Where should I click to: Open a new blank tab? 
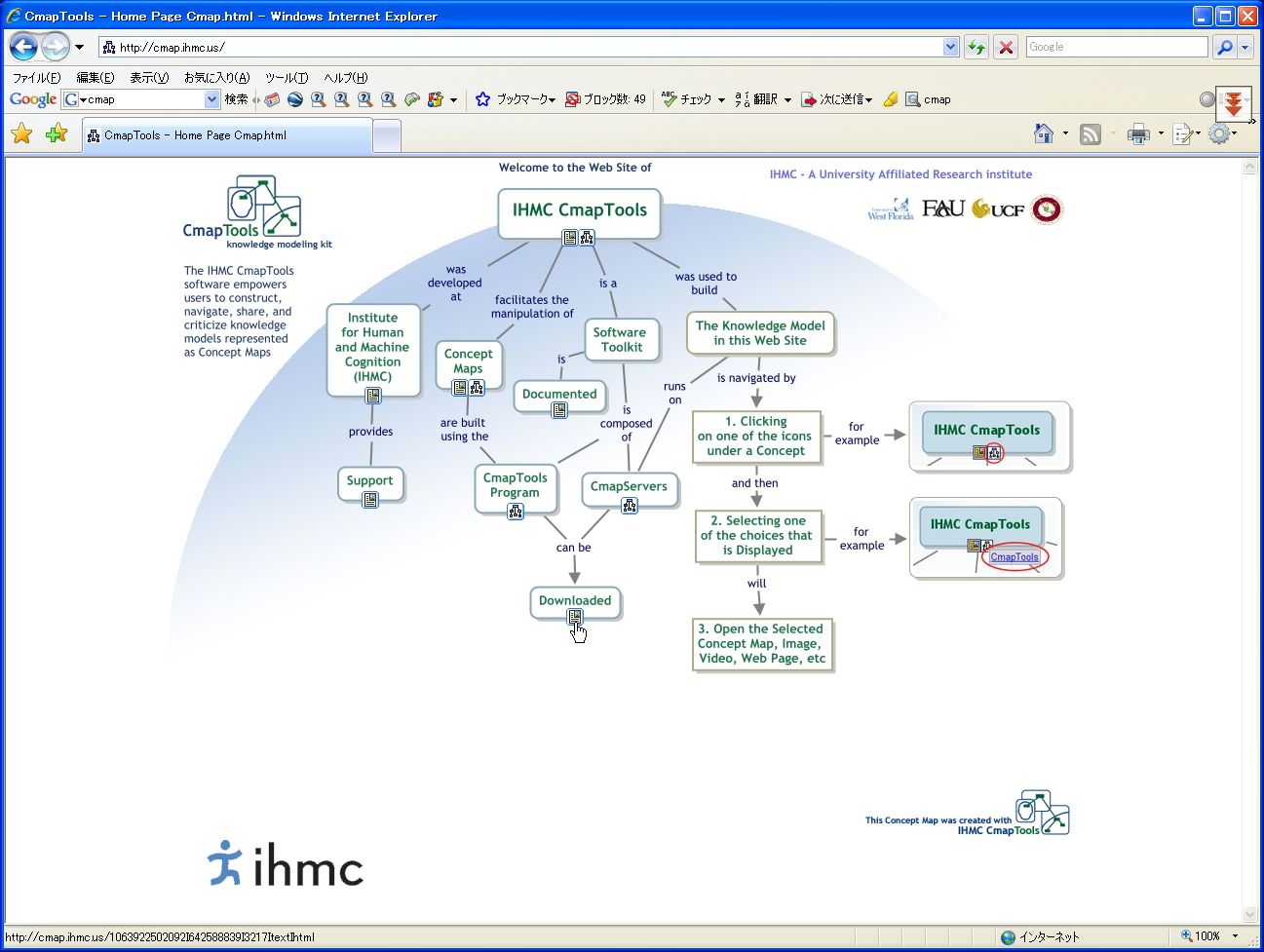point(387,136)
